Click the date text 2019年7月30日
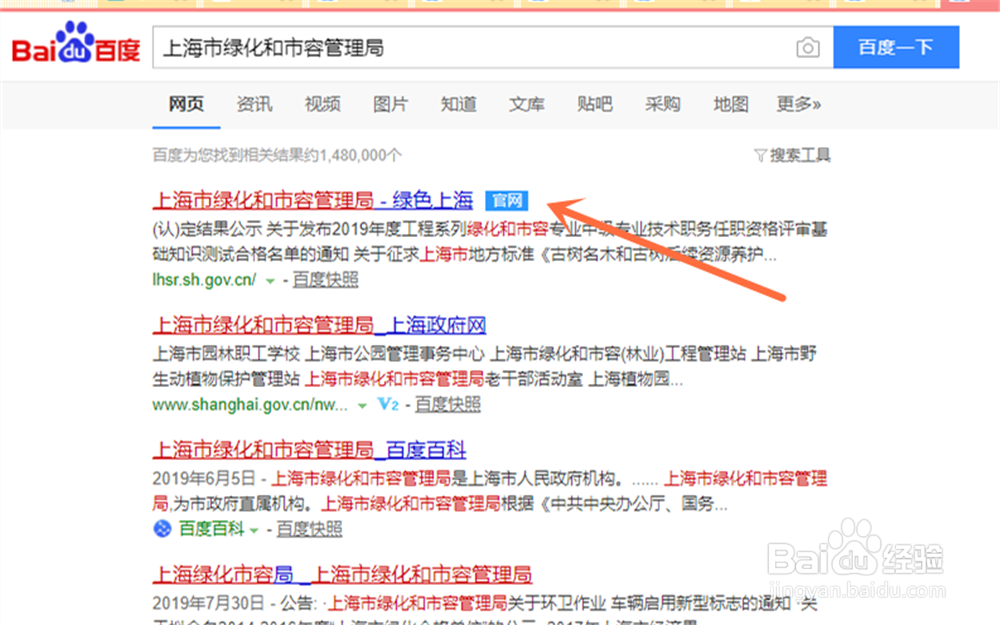The width and height of the screenshot is (1000, 625). click(208, 603)
